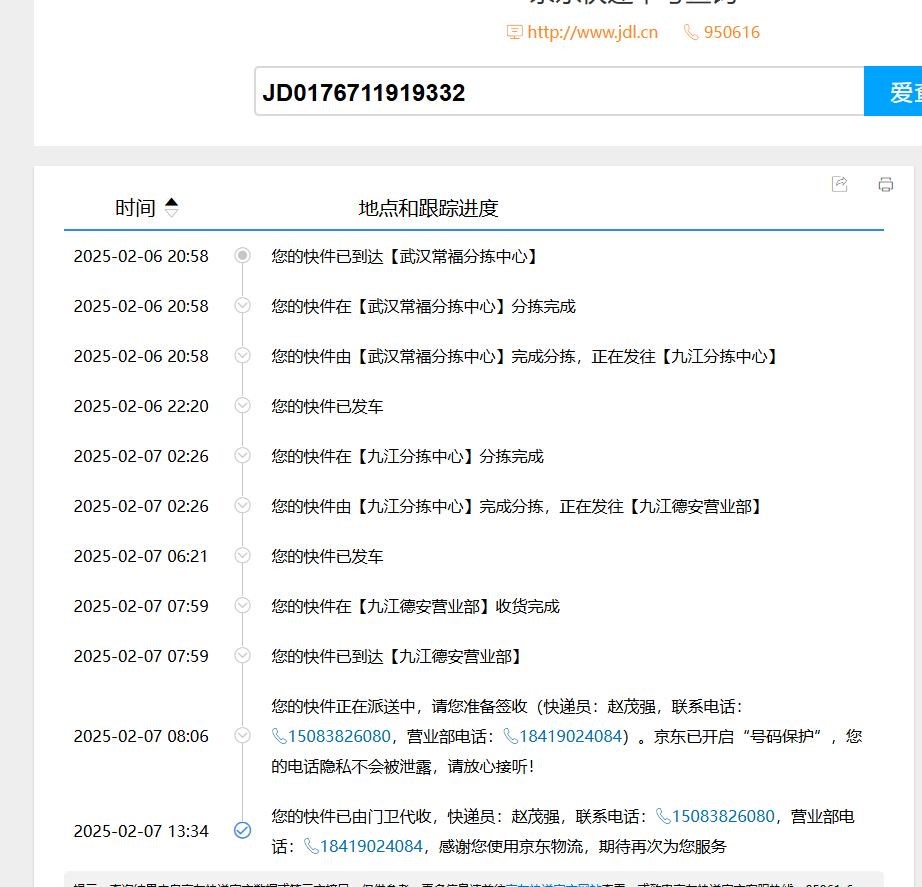Select the timeline marker for 已到达【武汉常福分拣中心】
The width and height of the screenshot is (922, 887).
[x=242, y=255]
